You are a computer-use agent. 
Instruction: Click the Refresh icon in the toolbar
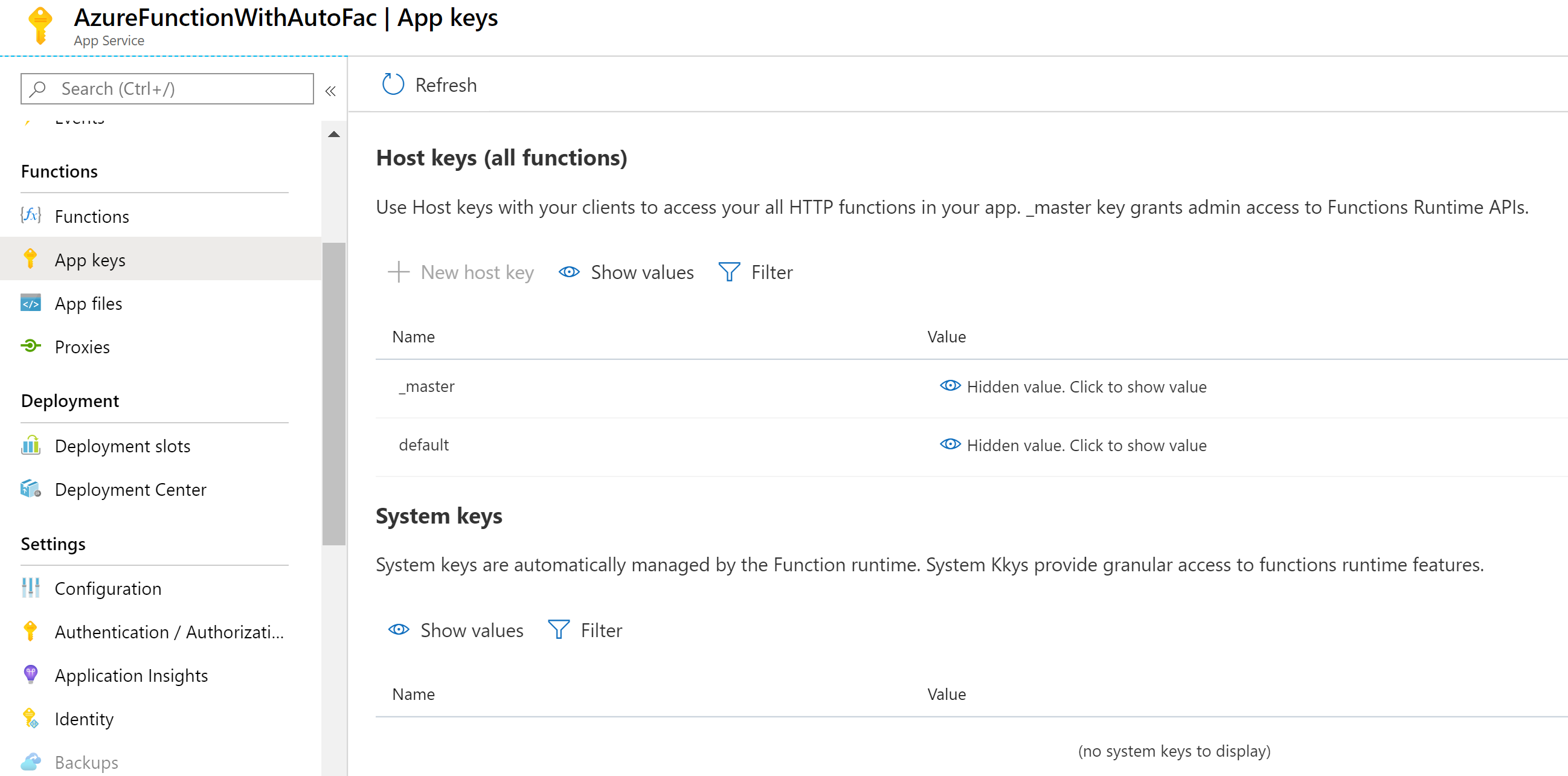point(393,85)
